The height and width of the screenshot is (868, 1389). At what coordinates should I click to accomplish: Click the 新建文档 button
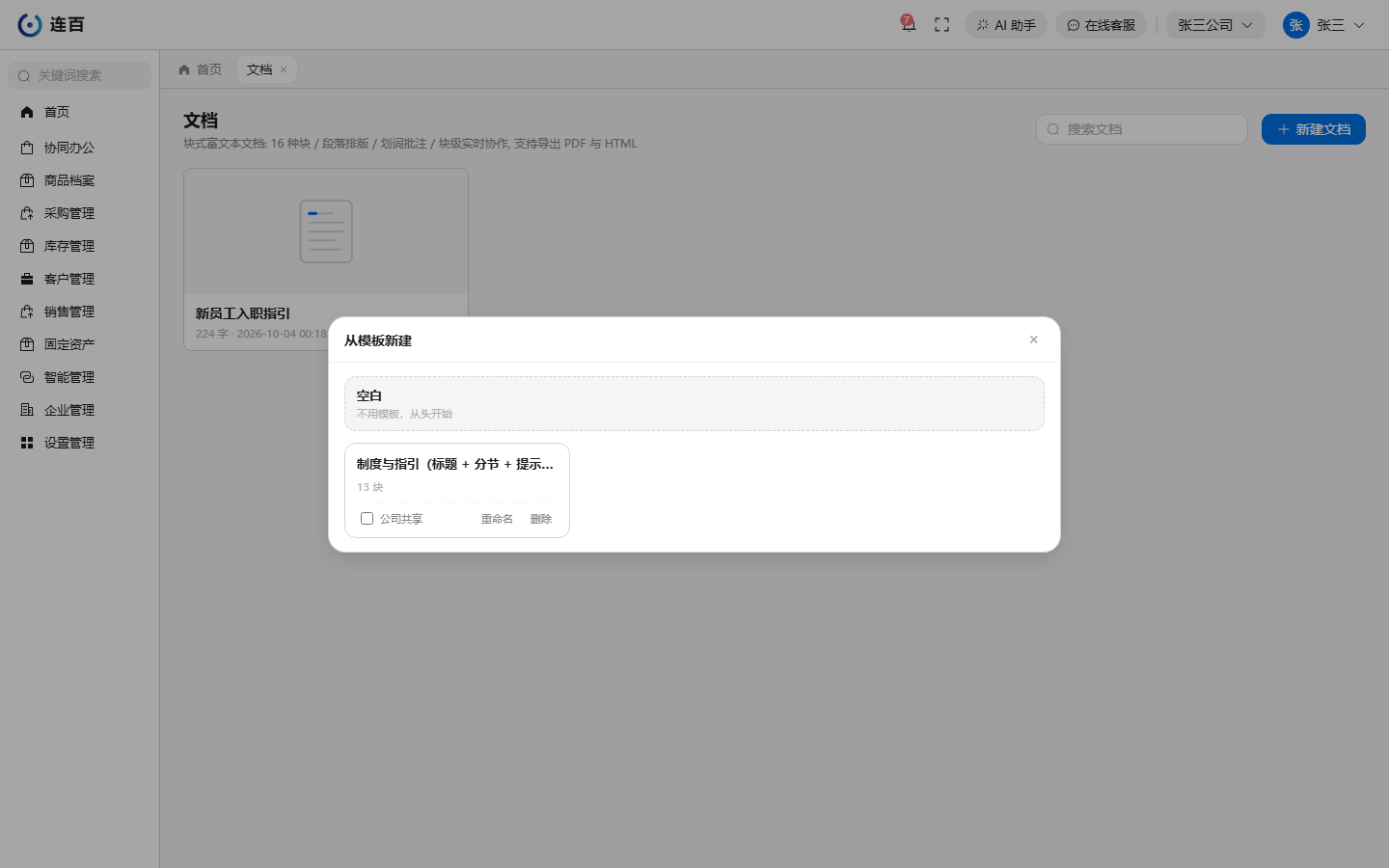(x=1314, y=129)
